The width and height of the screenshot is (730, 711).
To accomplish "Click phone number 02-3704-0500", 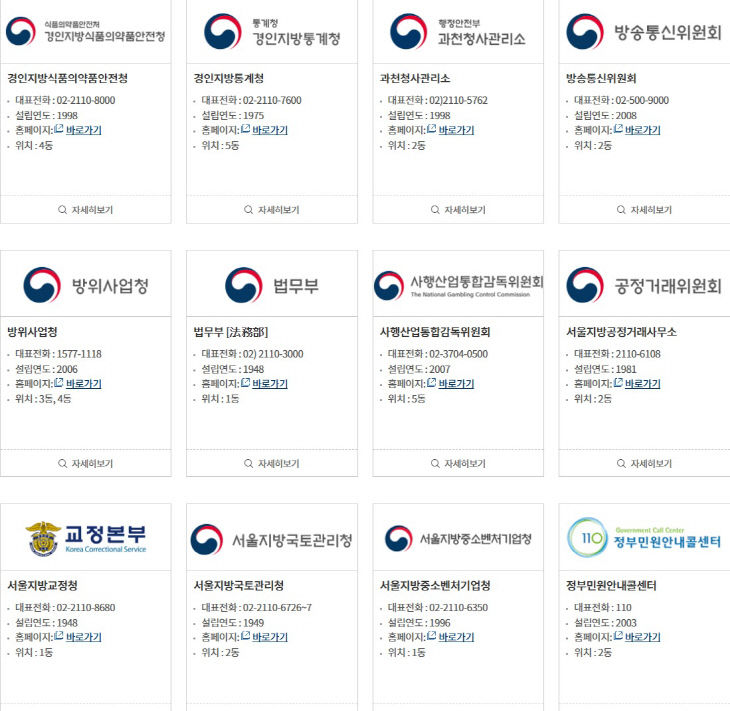I will click(458, 354).
